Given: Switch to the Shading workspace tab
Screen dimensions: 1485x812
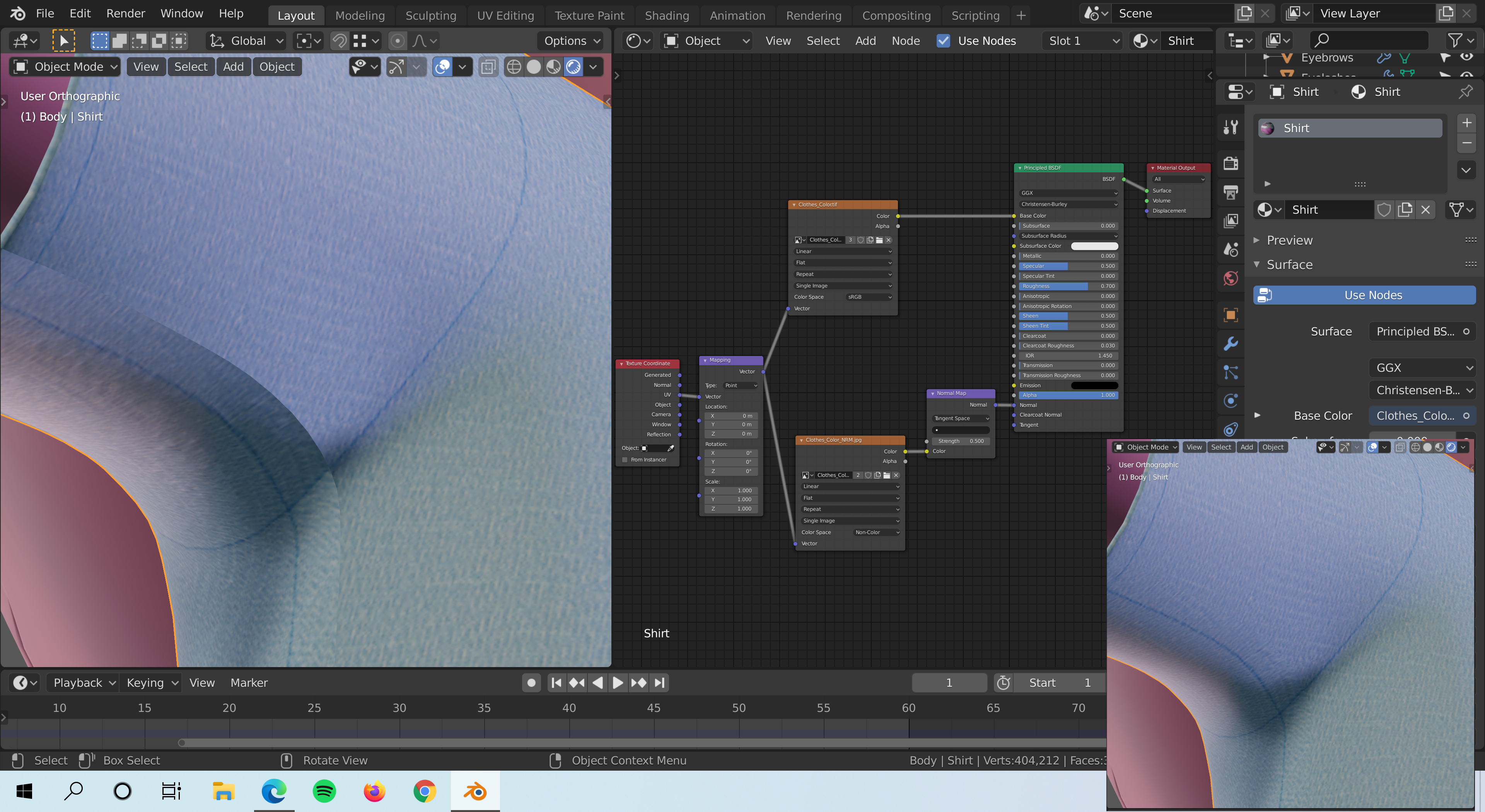Looking at the screenshot, I should coord(667,15).
